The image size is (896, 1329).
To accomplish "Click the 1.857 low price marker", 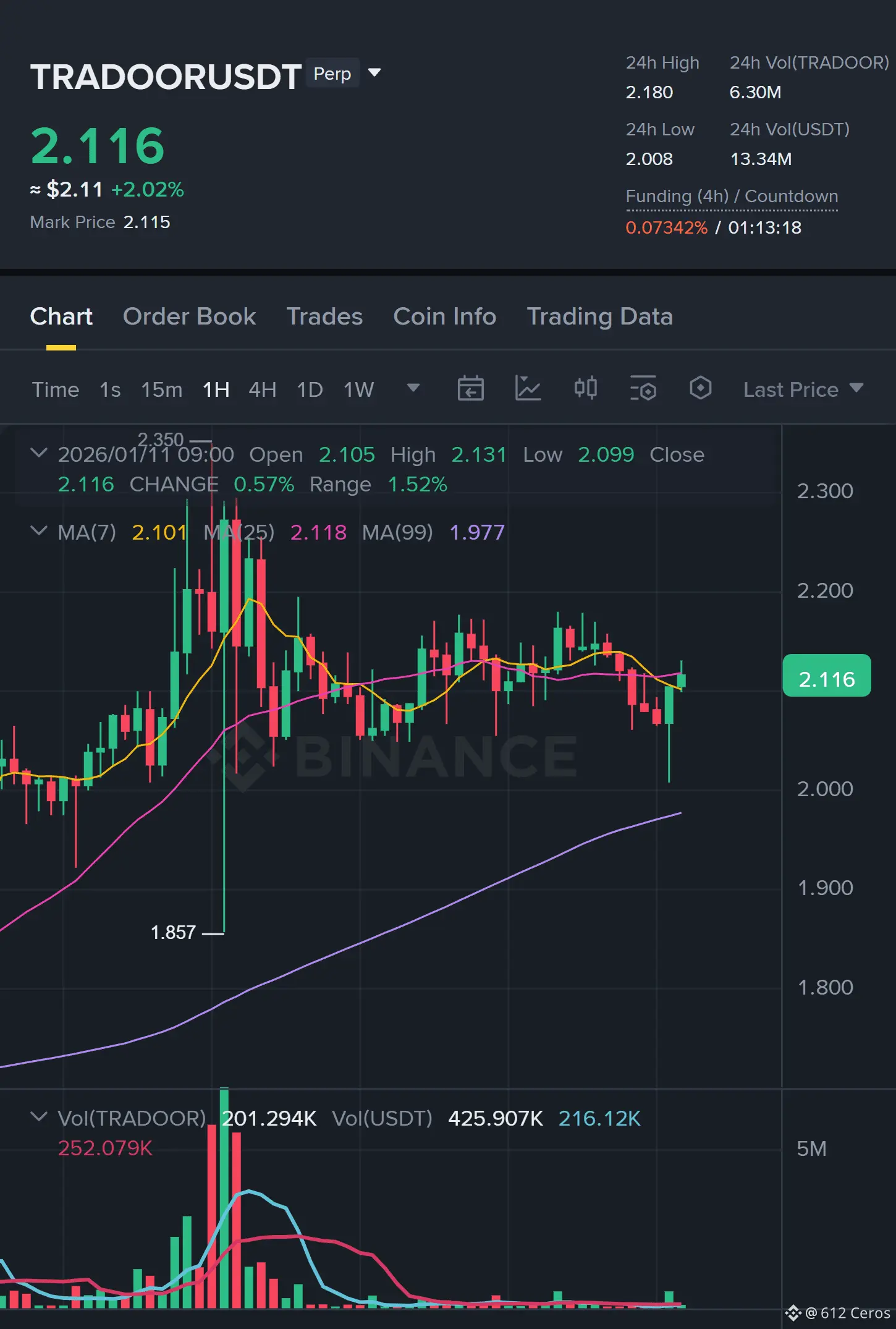I will click(173, 932).
